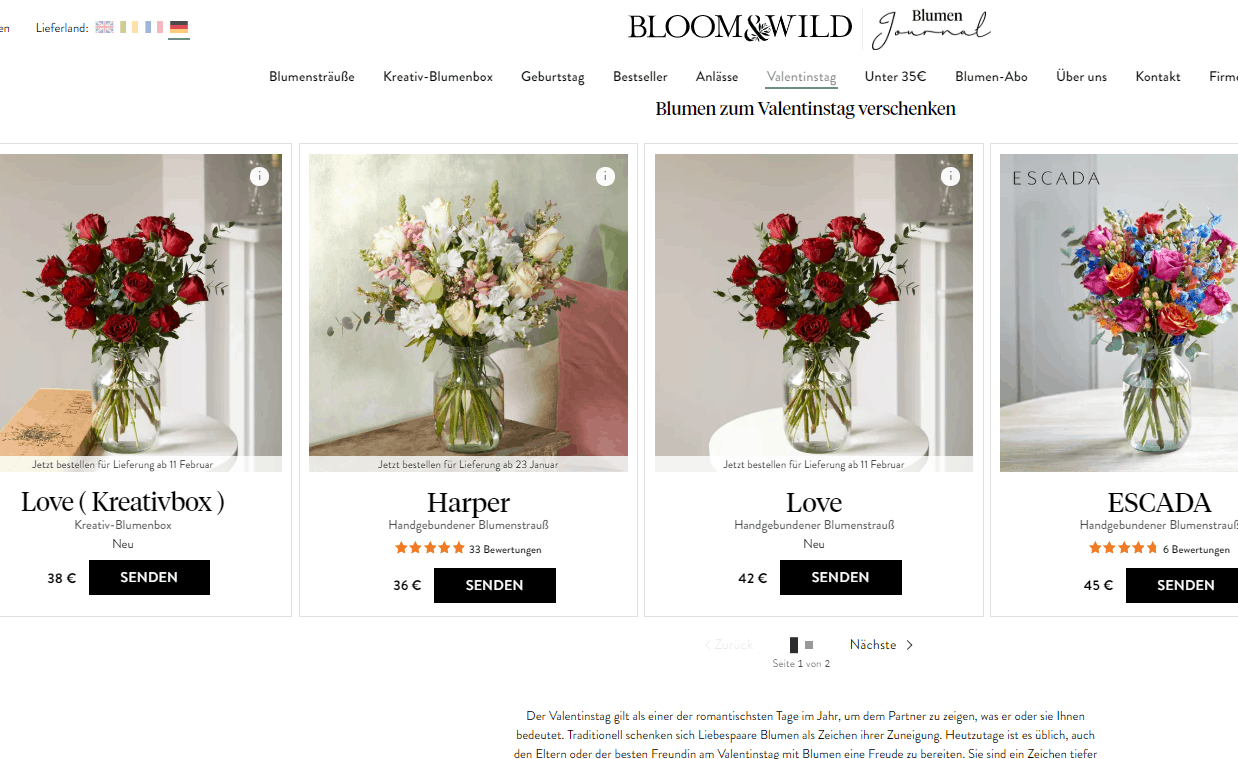Click SENDEN for Love Kreativbox
The image size is (1238, 759).
149,577
